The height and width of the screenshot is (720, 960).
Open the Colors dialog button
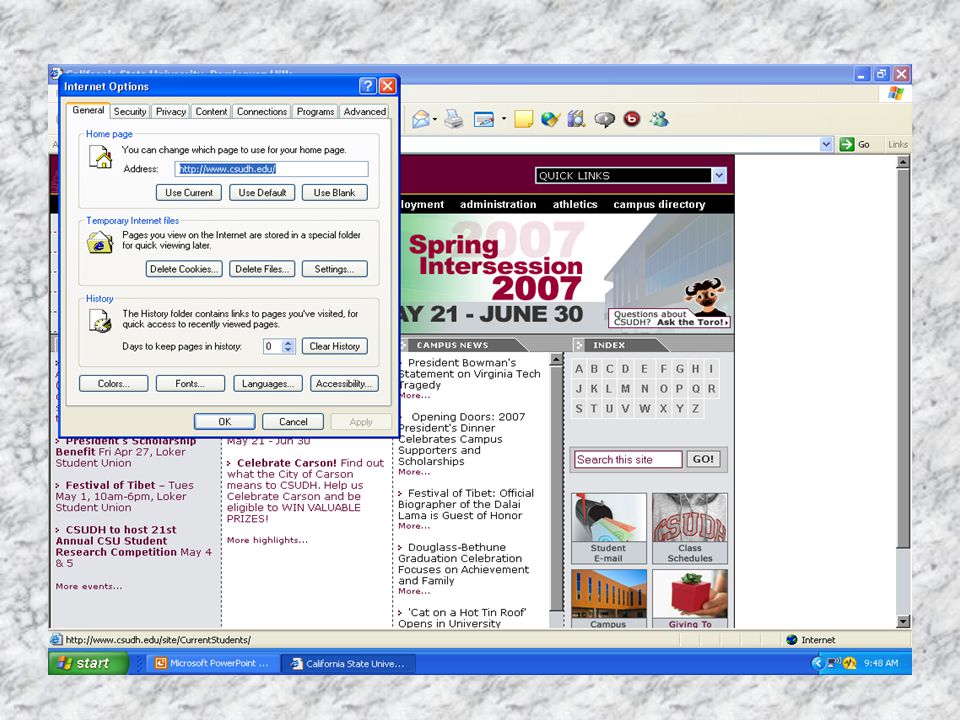113,384
